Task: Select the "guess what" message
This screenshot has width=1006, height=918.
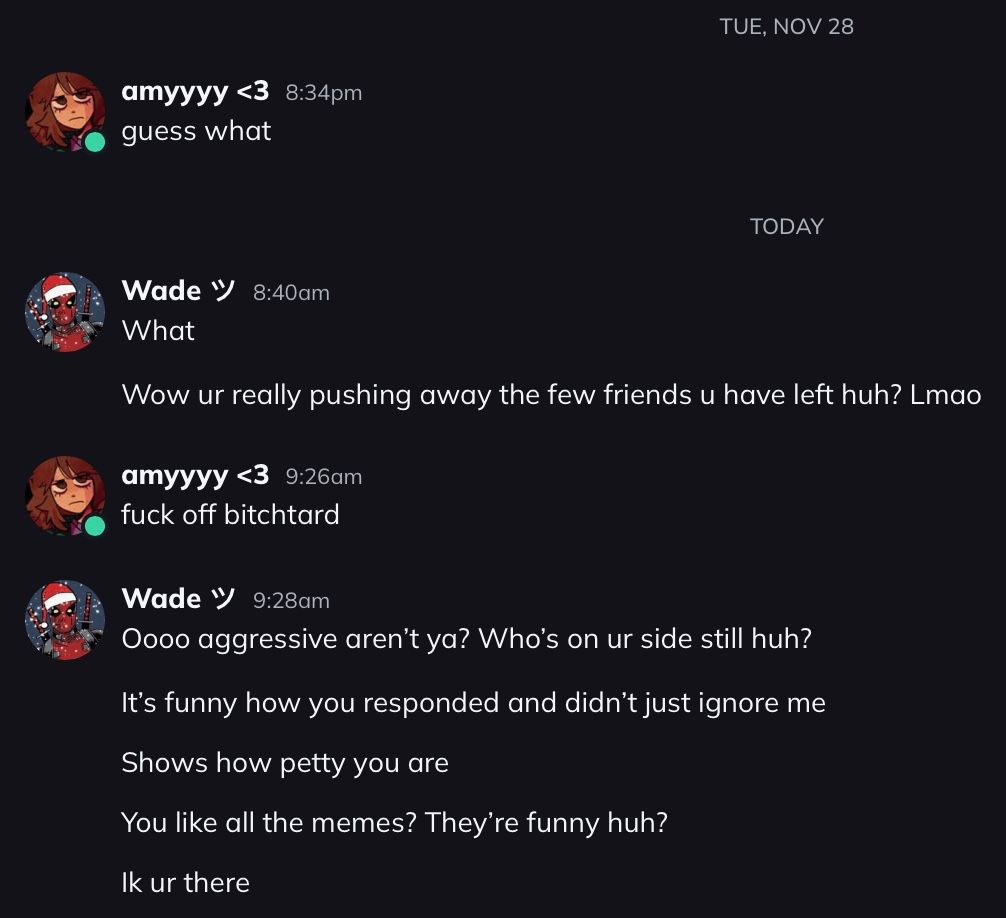Action: tap(196, 131)
